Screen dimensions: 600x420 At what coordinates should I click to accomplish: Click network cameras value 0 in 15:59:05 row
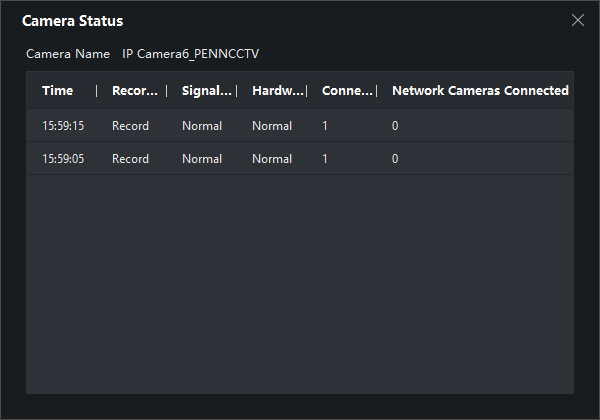(395, 159)
